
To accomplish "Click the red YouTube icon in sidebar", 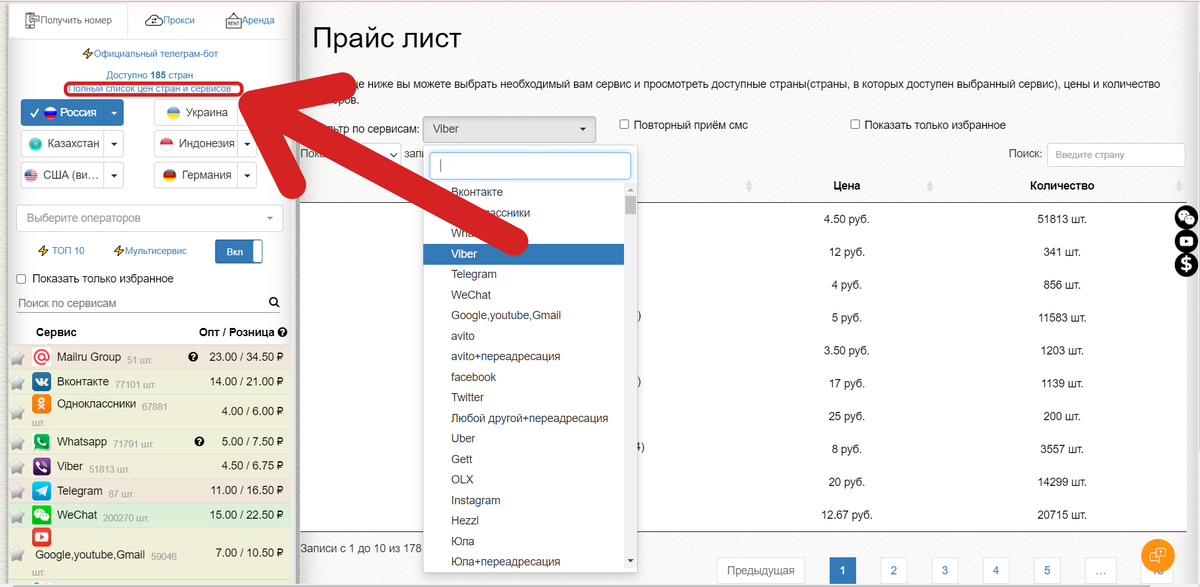I will click(x=41, y=538).
